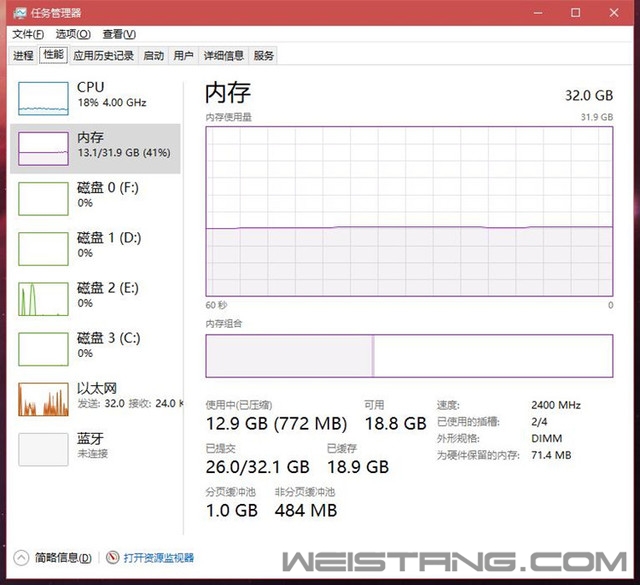
Task: Click the 18.9 GB cached value
Action: pos(358,467)
